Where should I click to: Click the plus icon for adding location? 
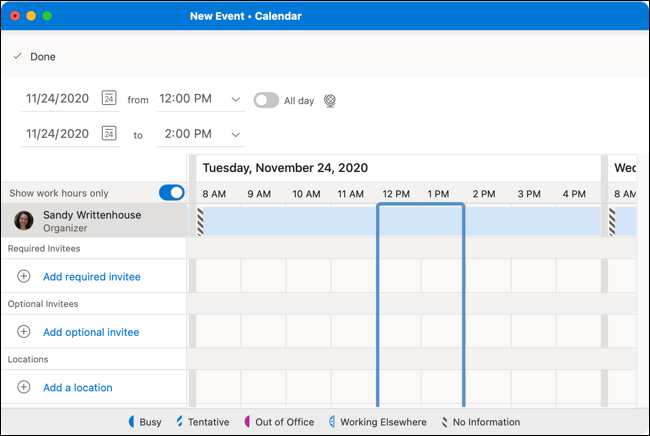tap(24, 387)
